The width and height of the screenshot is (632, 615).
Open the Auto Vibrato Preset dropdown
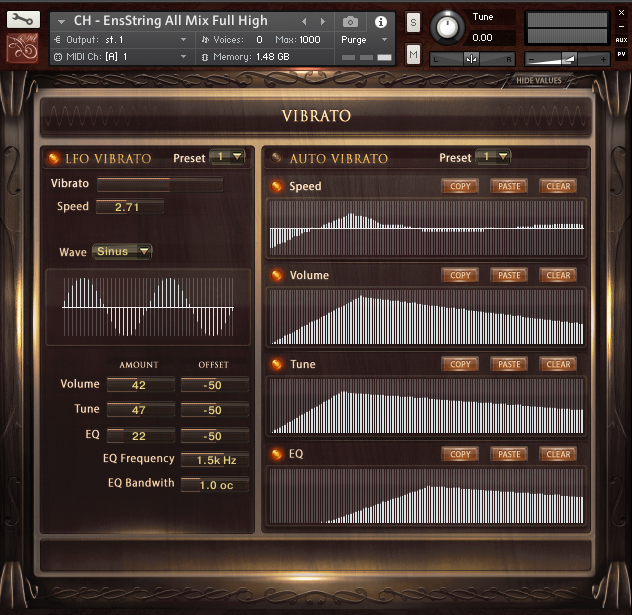[493, 157]
